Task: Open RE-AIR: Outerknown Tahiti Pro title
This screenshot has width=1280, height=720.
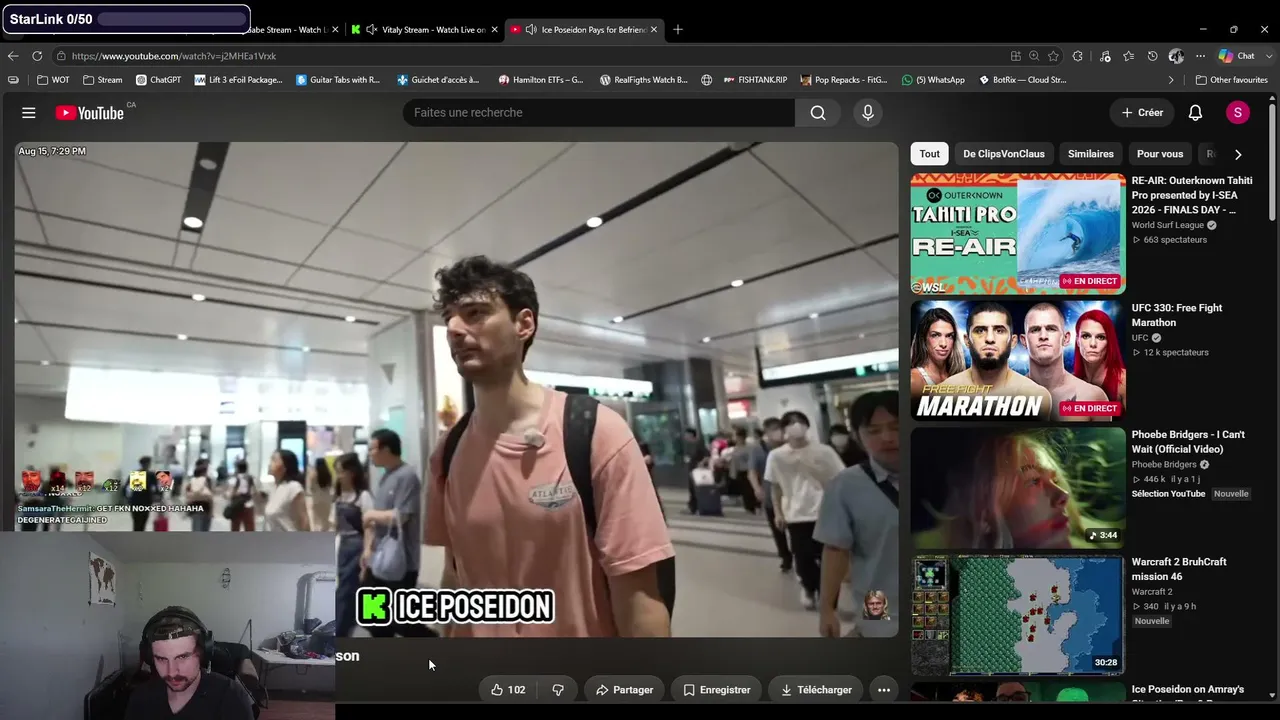Action: pyautogui.click(x=1192, y=196)
